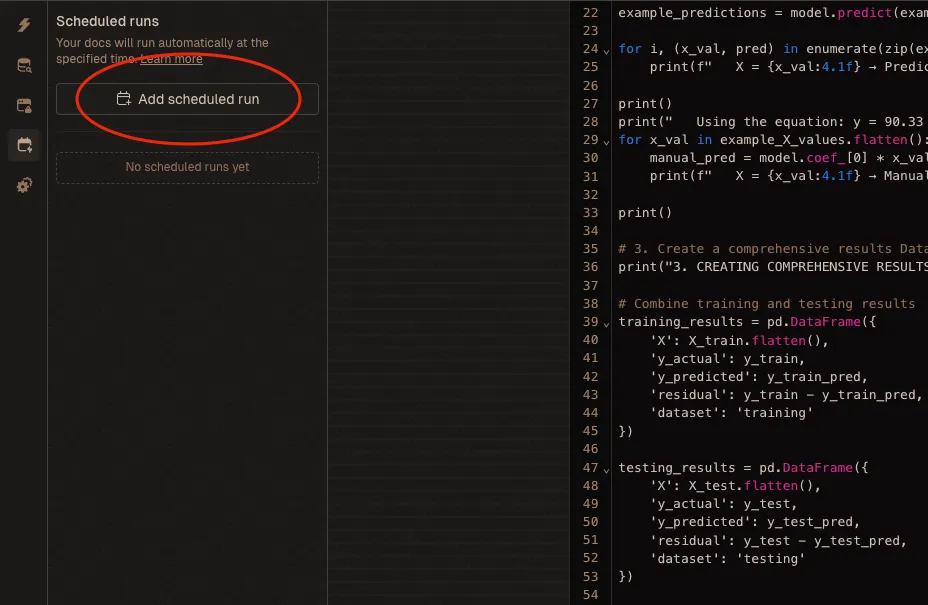Open the database search sidebar icon

point(24,66)
